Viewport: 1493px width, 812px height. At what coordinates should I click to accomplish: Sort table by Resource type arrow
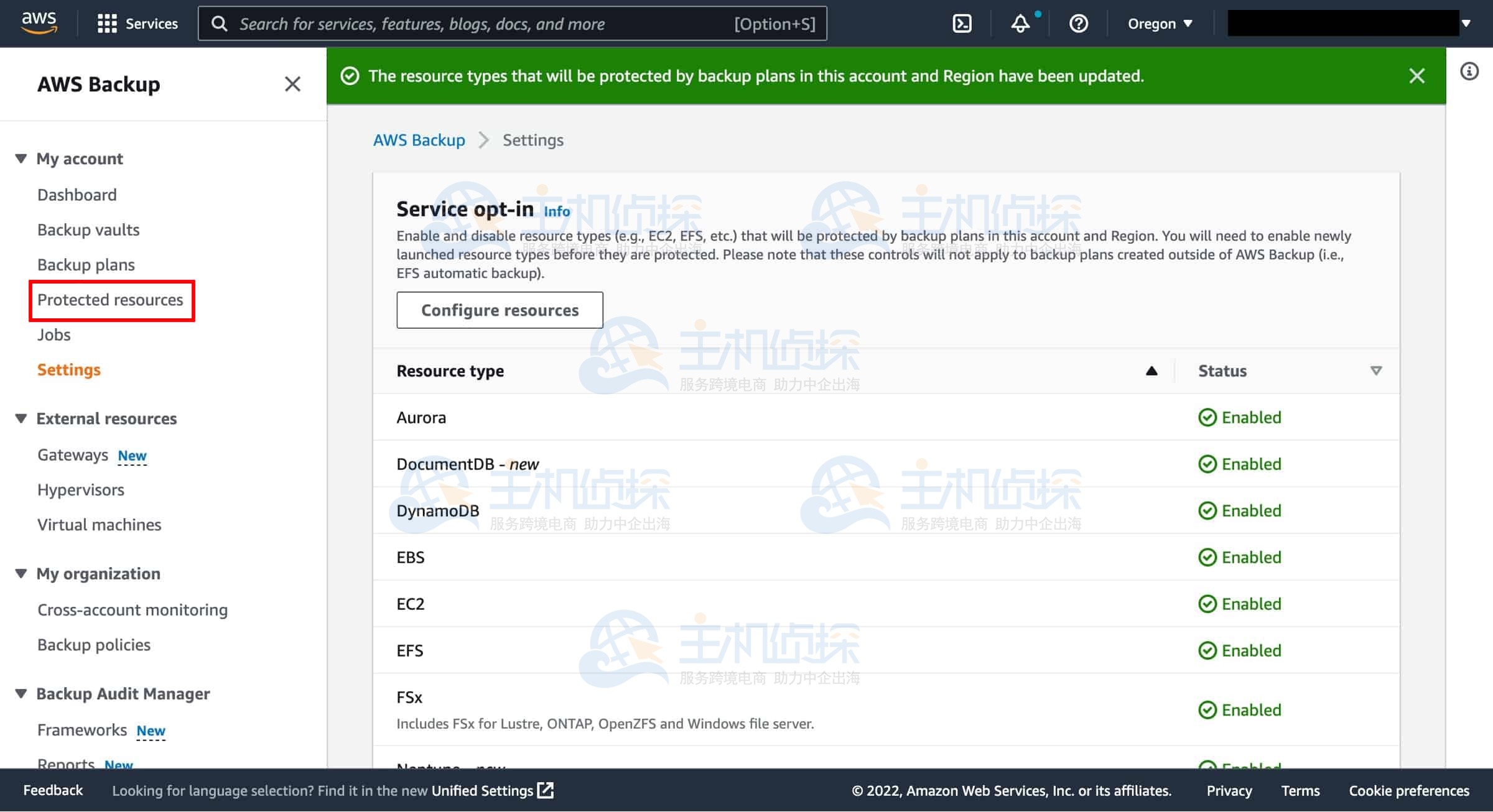point(1151,371)
